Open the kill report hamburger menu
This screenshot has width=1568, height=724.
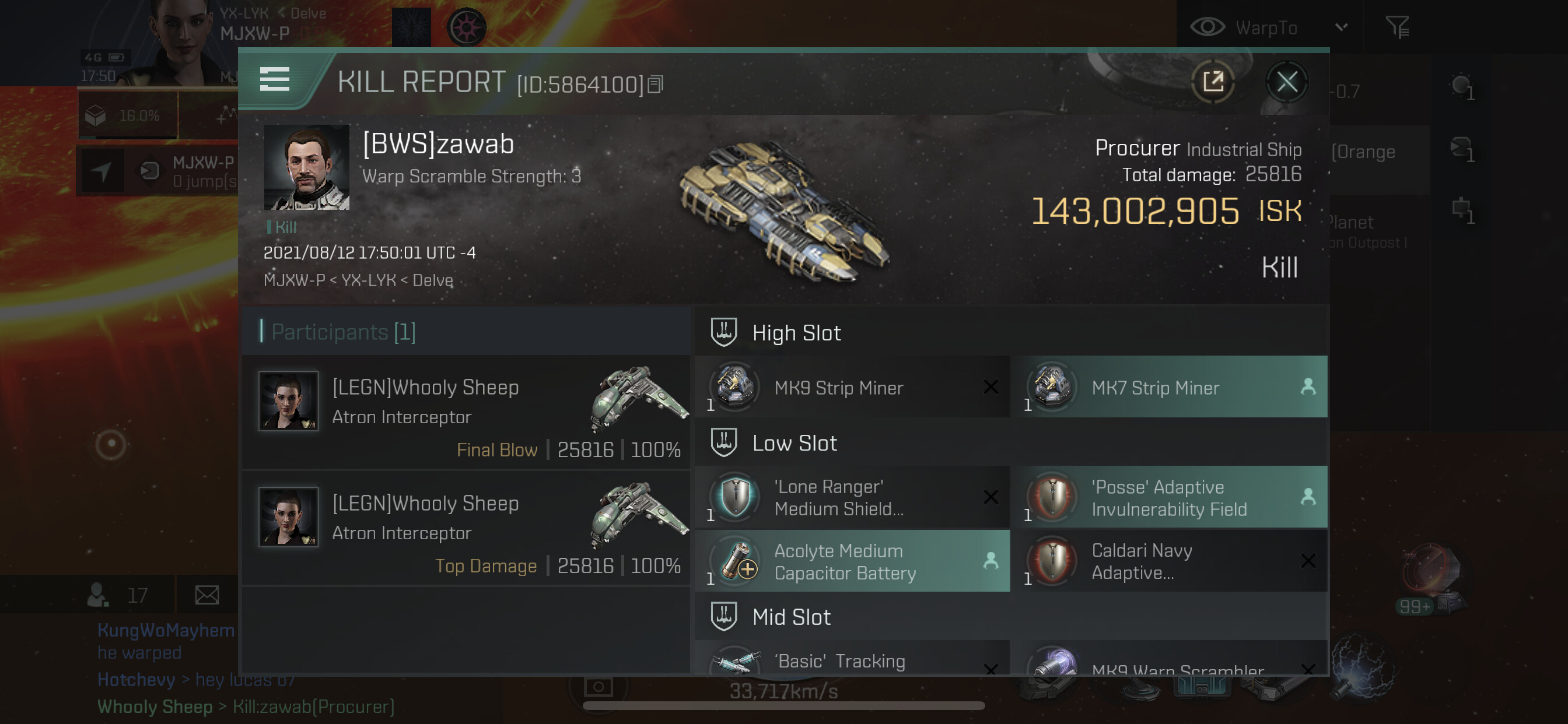point(275,80)
